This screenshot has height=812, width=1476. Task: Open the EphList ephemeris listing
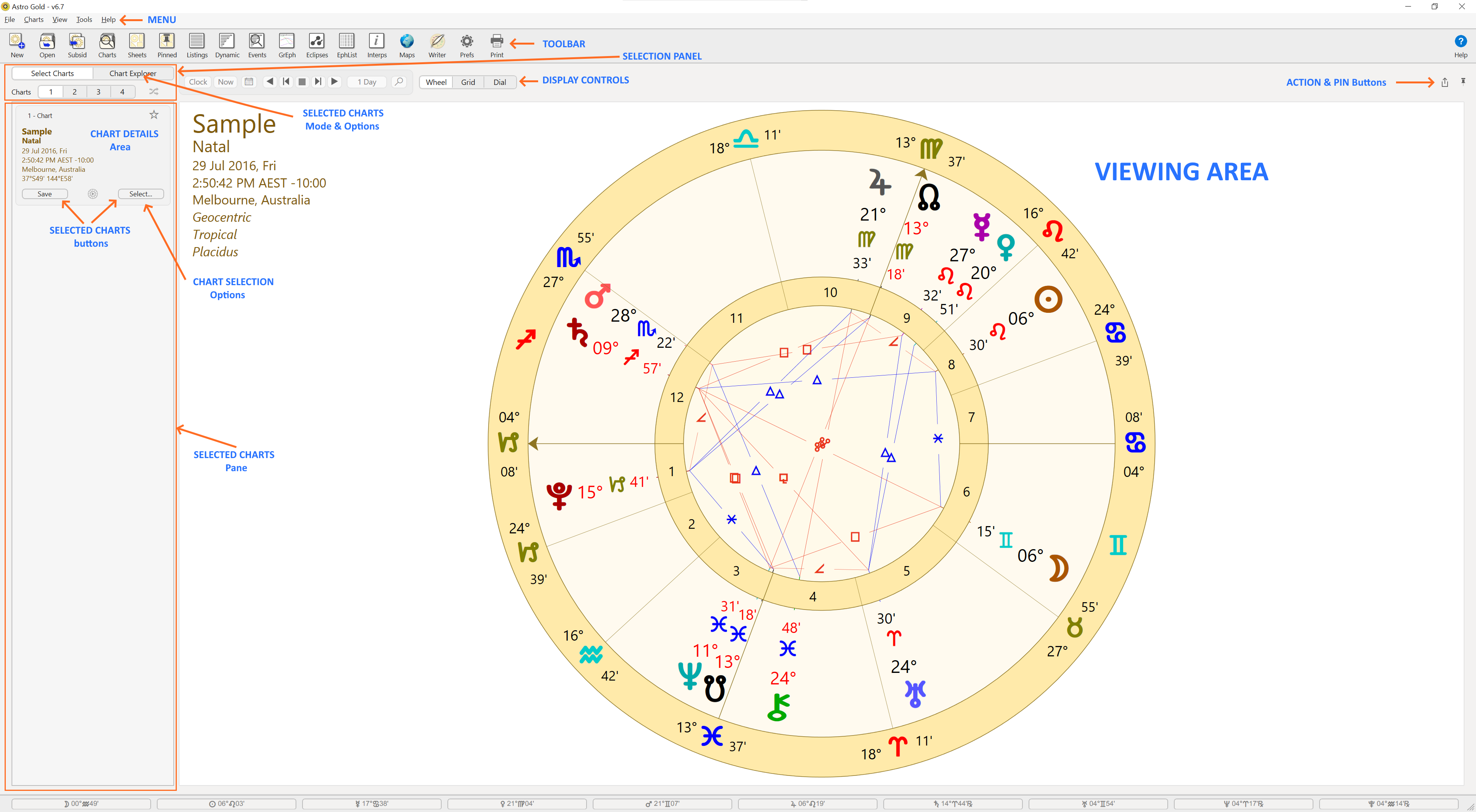347,45
